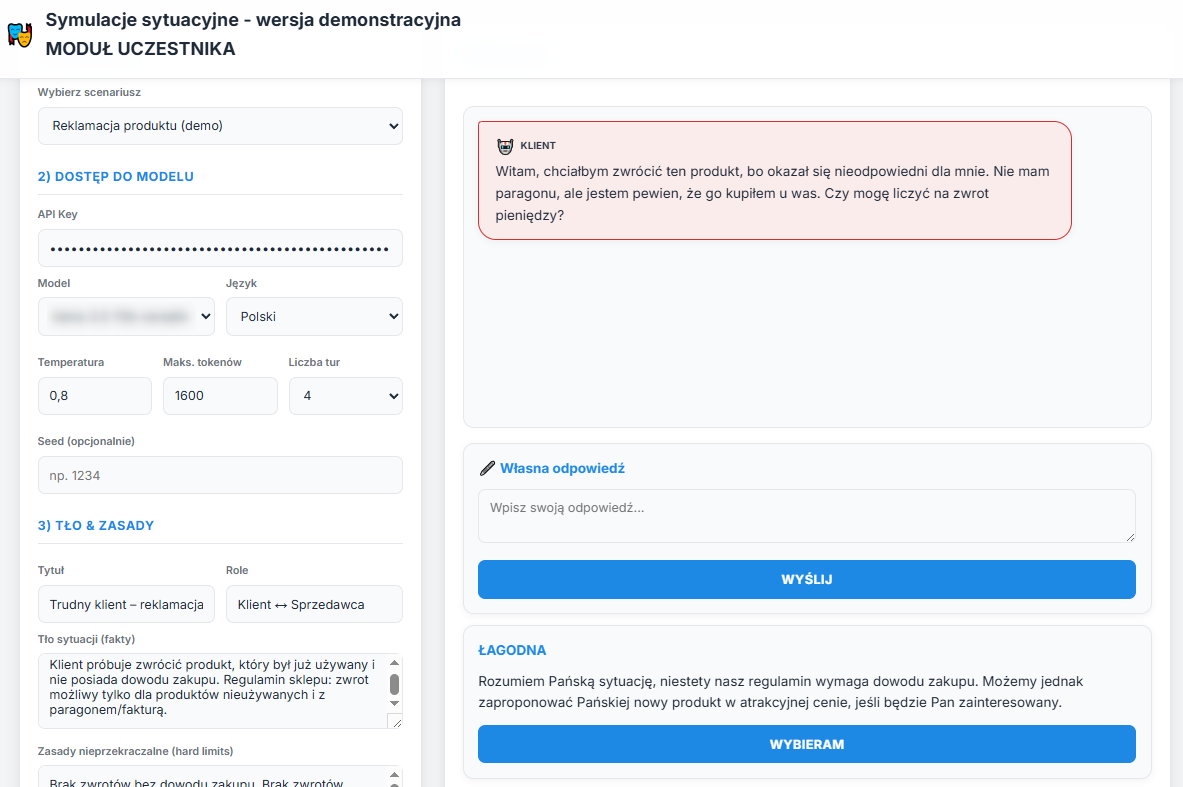Click the Maks. tokenów field showing 1600

220,396
